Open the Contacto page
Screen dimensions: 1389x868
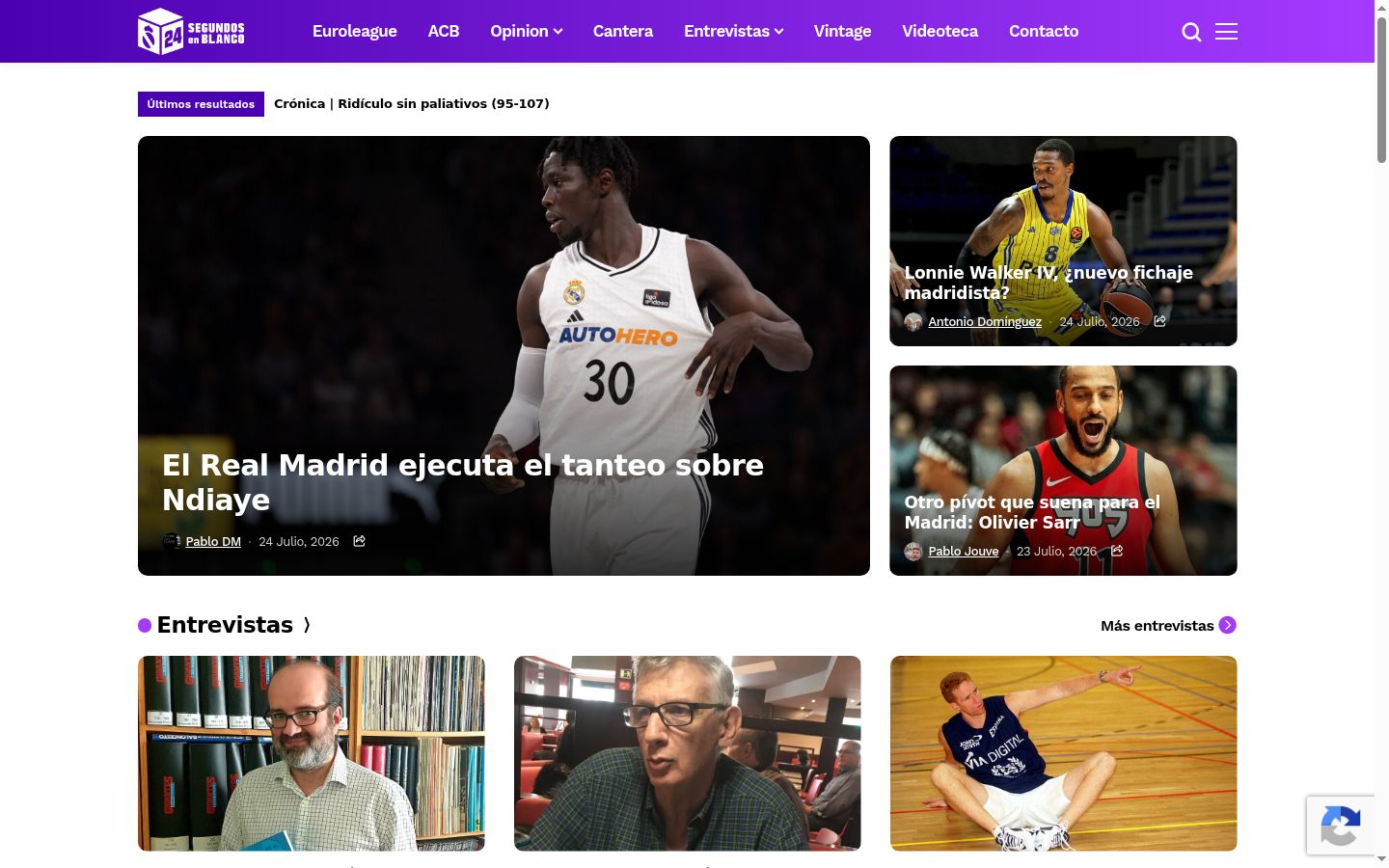[1044, 31]
